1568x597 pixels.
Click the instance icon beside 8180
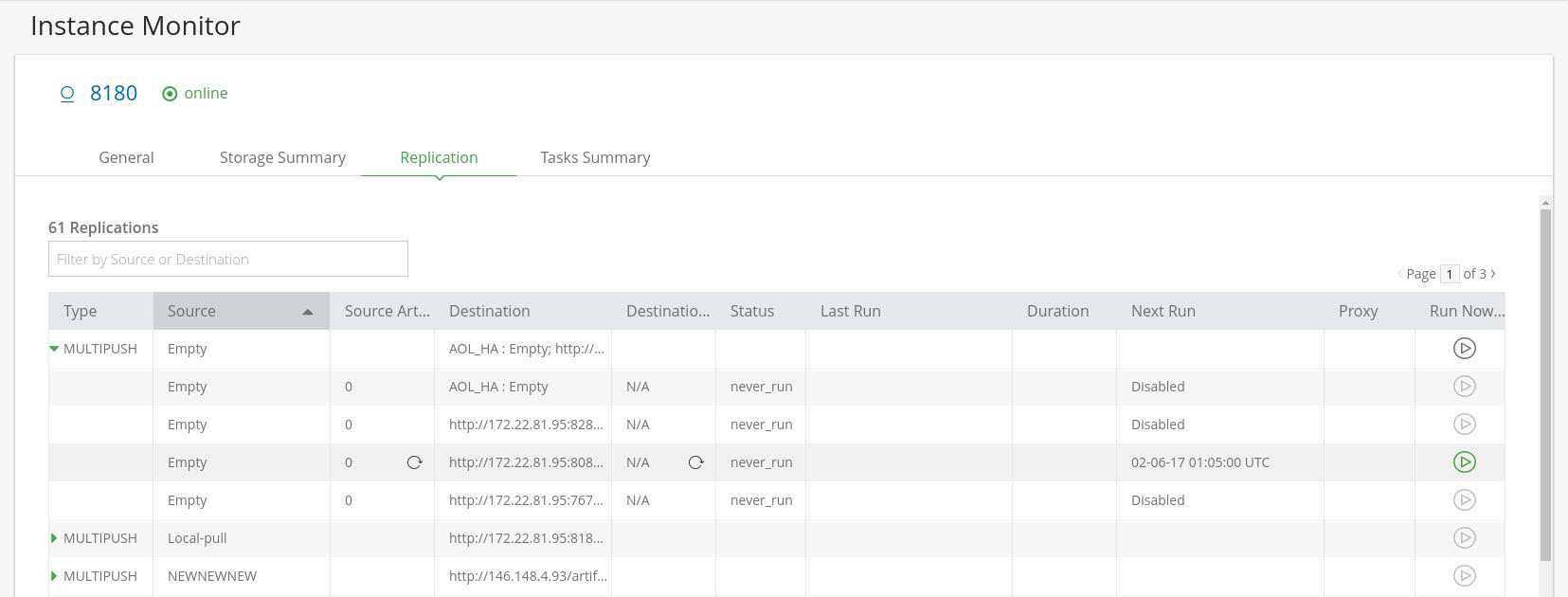click(x=67, y=94)
